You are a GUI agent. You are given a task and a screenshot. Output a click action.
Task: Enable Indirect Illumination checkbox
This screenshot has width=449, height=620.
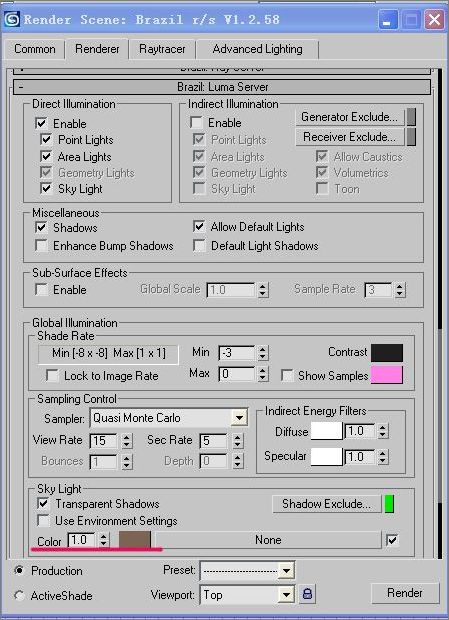click(x=196, y=123)
